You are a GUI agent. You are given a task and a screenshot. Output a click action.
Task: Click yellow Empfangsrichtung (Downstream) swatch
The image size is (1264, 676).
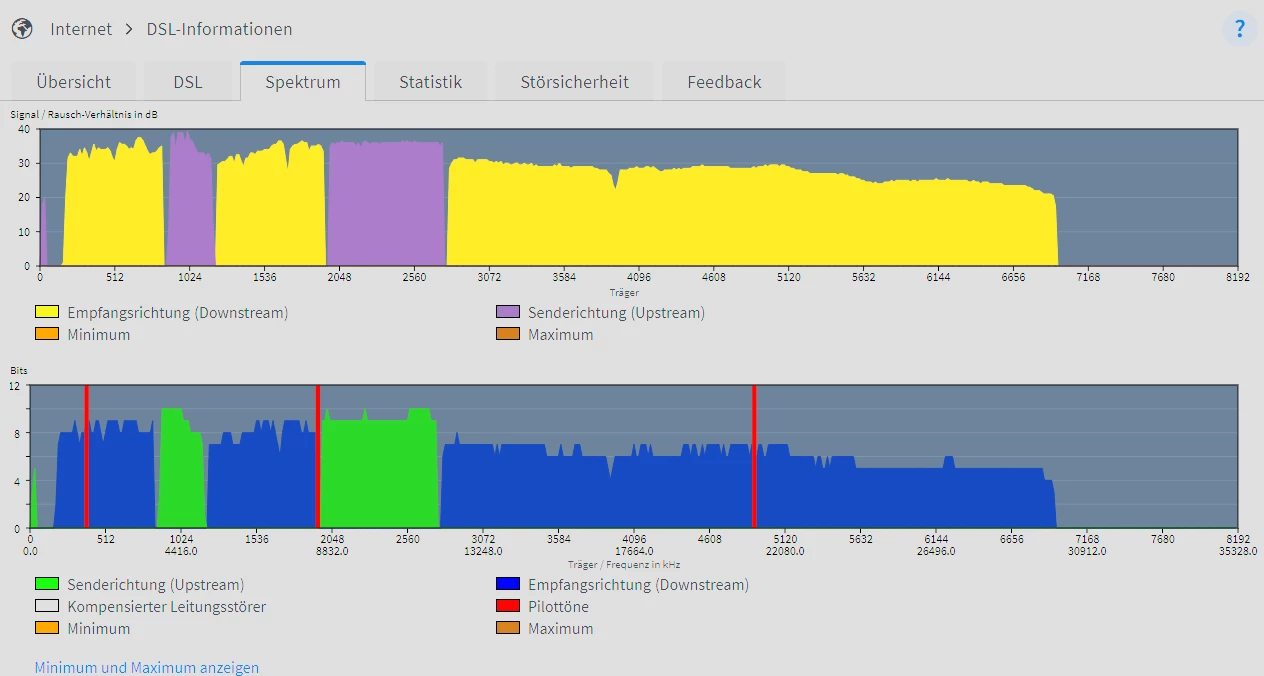47,313
